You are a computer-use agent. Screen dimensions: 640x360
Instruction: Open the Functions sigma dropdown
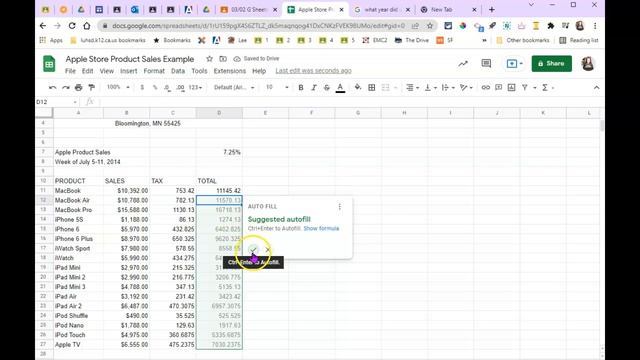(547, 87)
